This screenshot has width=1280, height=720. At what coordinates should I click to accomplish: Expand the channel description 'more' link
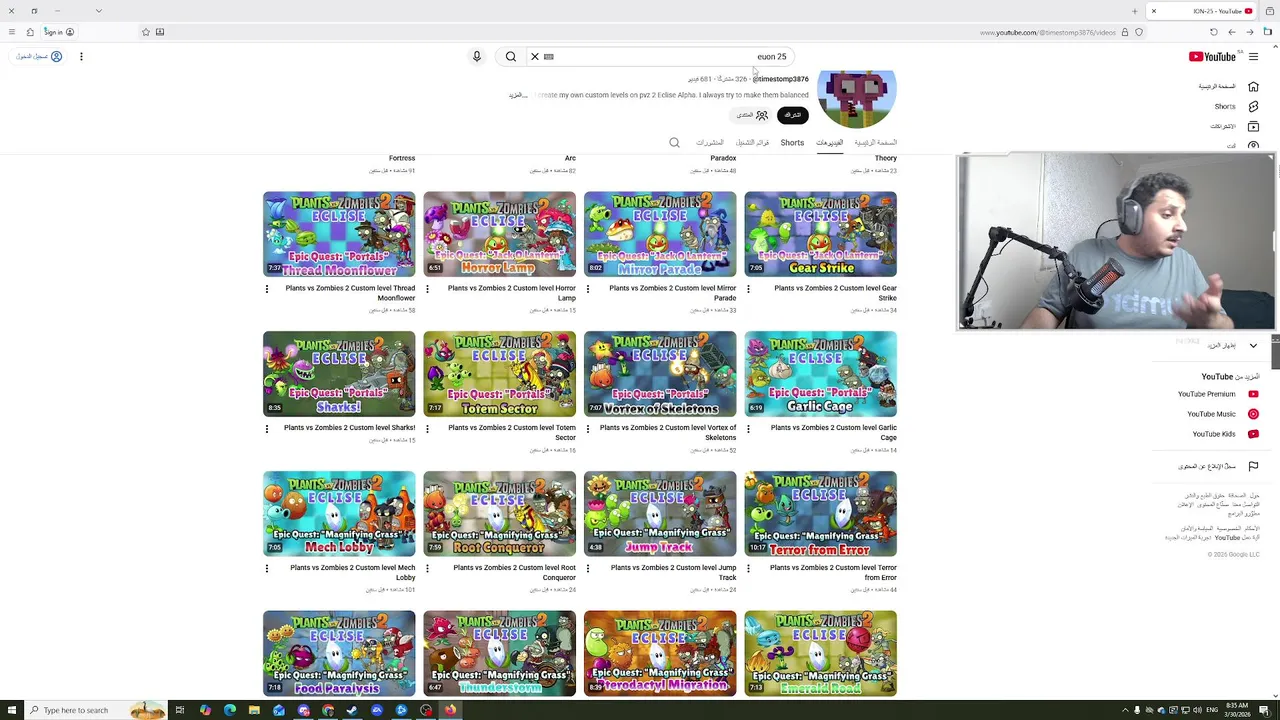(x=517, y=95)
